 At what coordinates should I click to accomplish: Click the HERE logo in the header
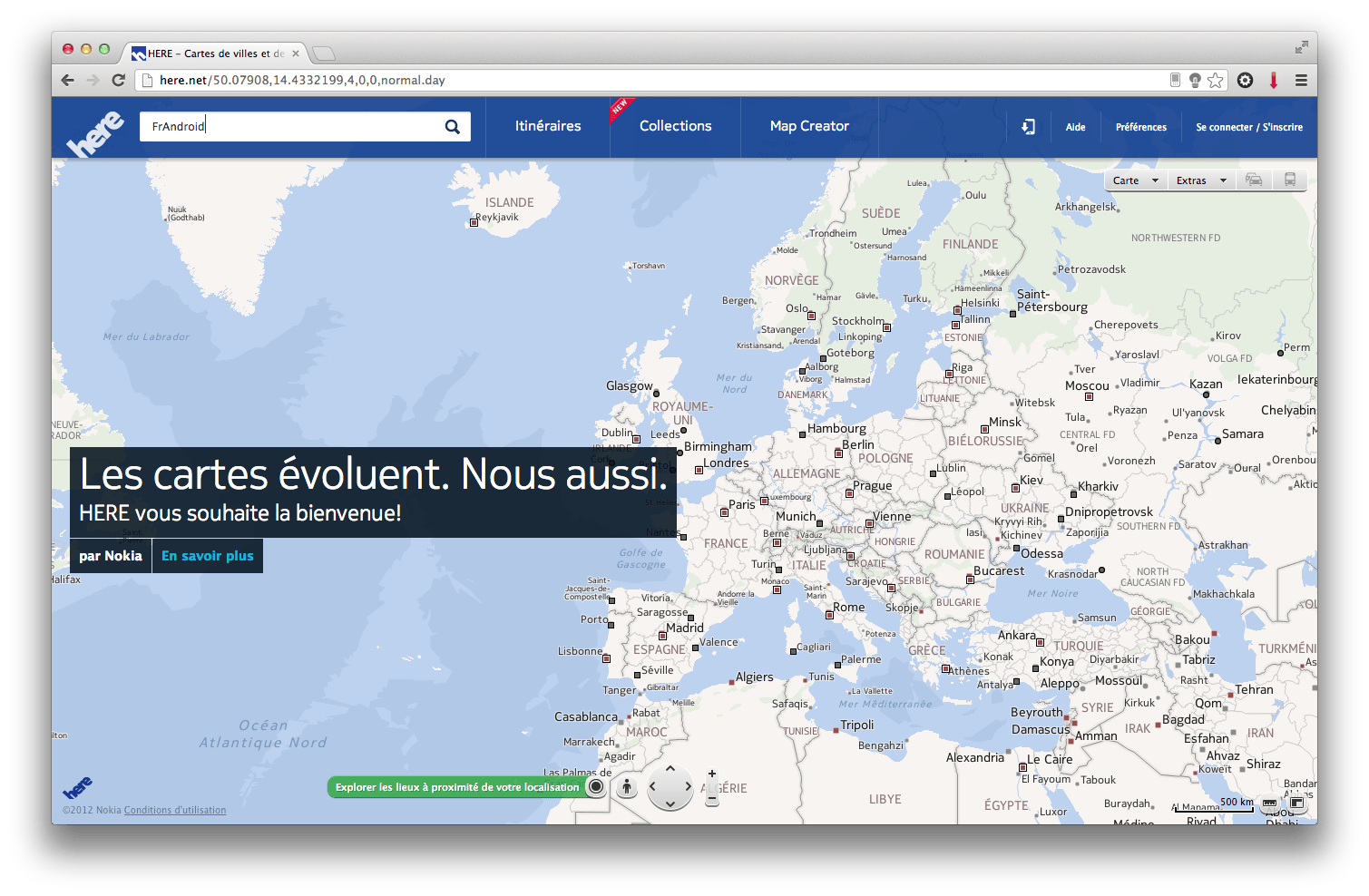coord(95,132)
